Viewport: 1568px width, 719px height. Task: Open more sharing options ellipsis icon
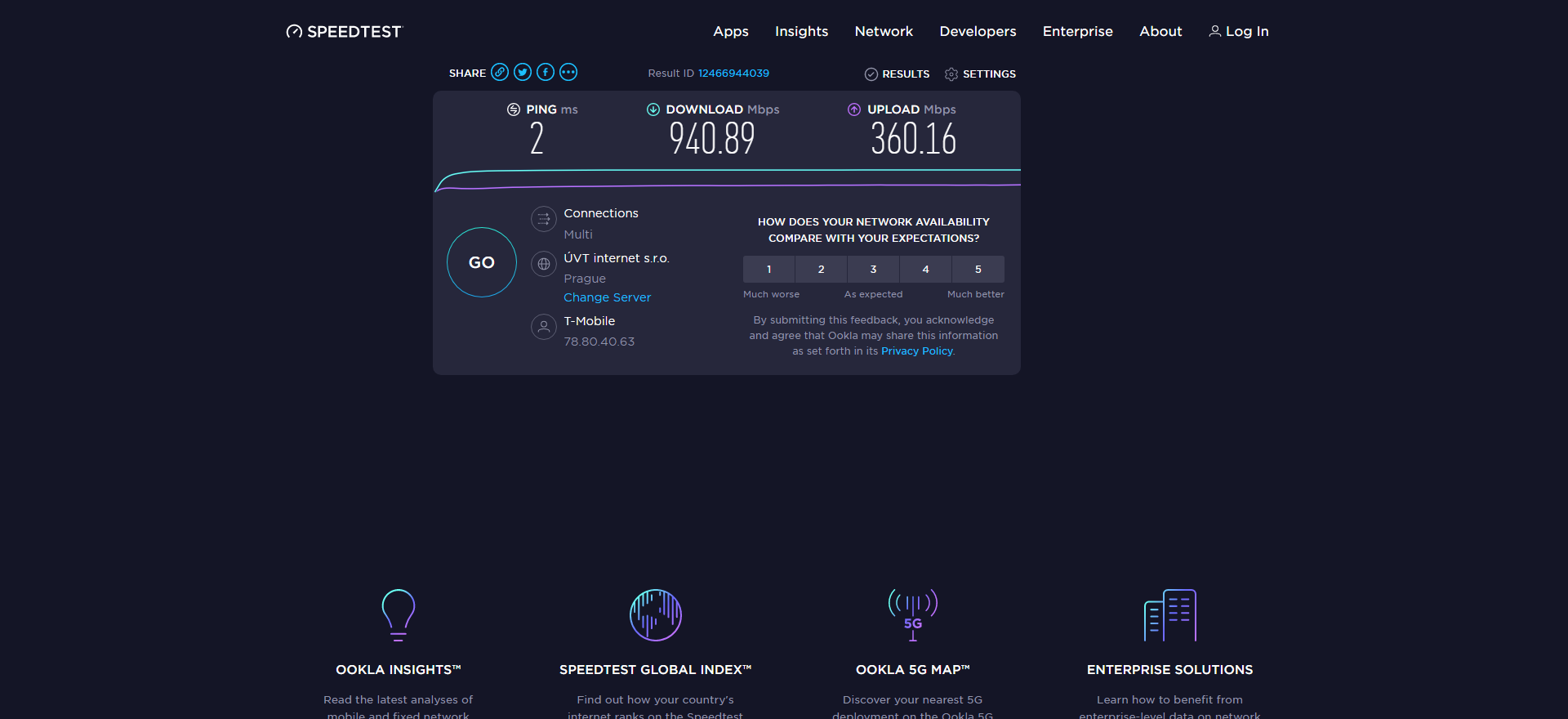[568, 73]
